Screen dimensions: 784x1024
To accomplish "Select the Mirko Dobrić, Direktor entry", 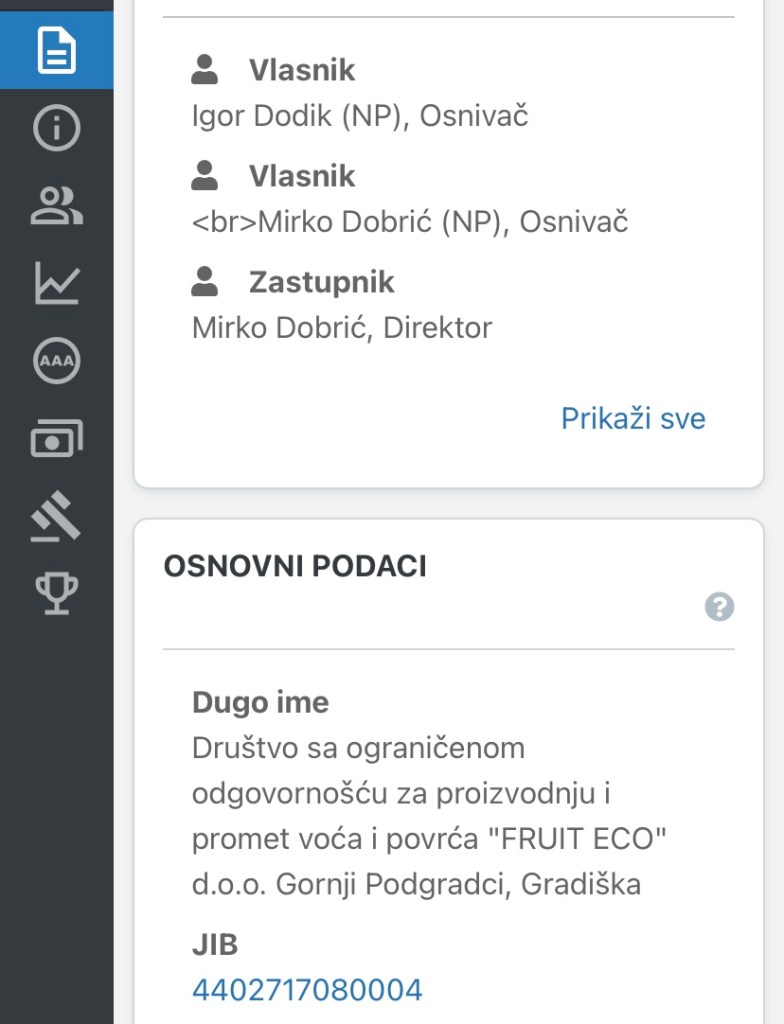I will point(342,328).
